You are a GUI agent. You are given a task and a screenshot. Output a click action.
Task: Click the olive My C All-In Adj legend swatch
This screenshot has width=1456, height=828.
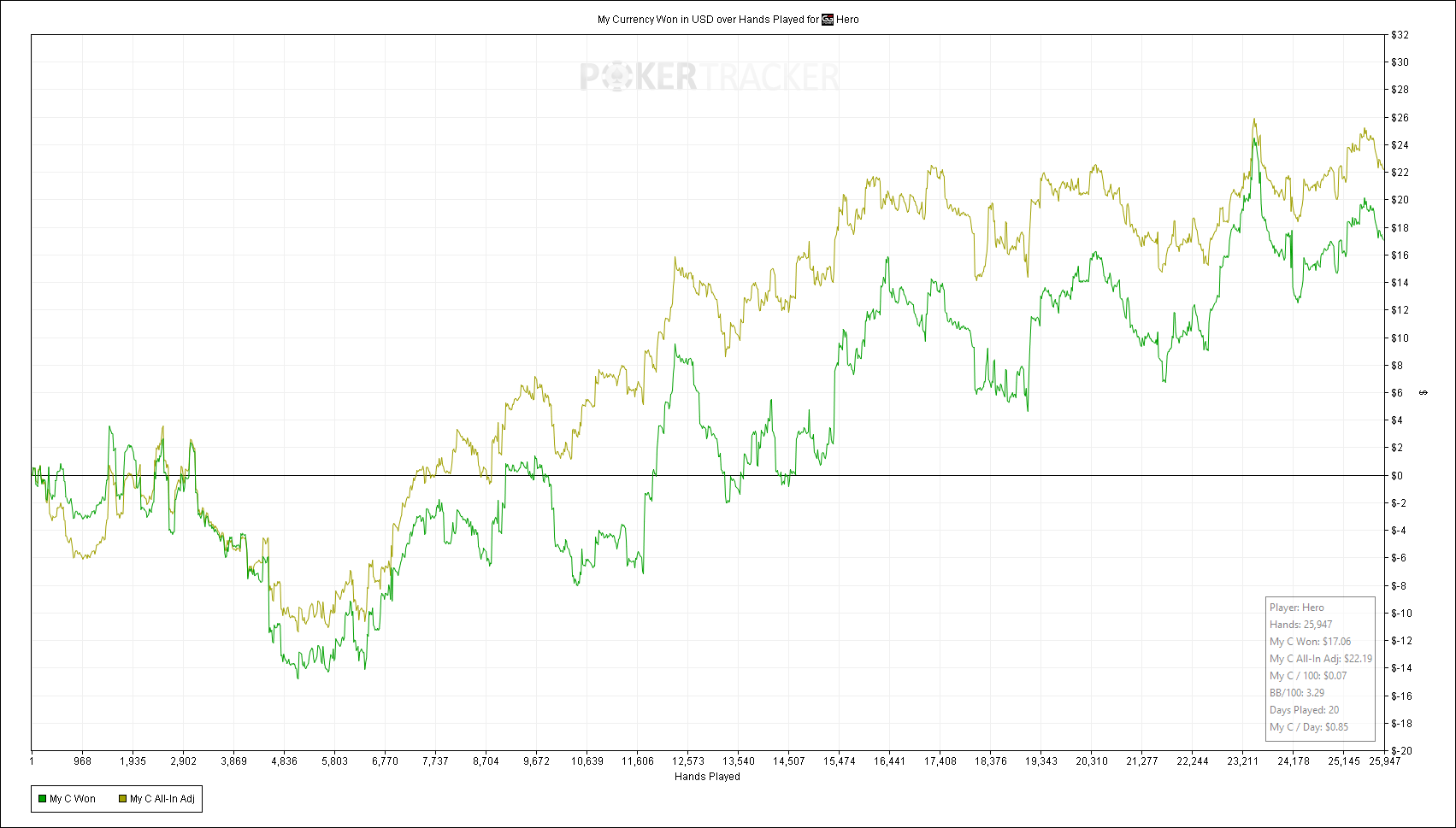(x=122, y=799)
